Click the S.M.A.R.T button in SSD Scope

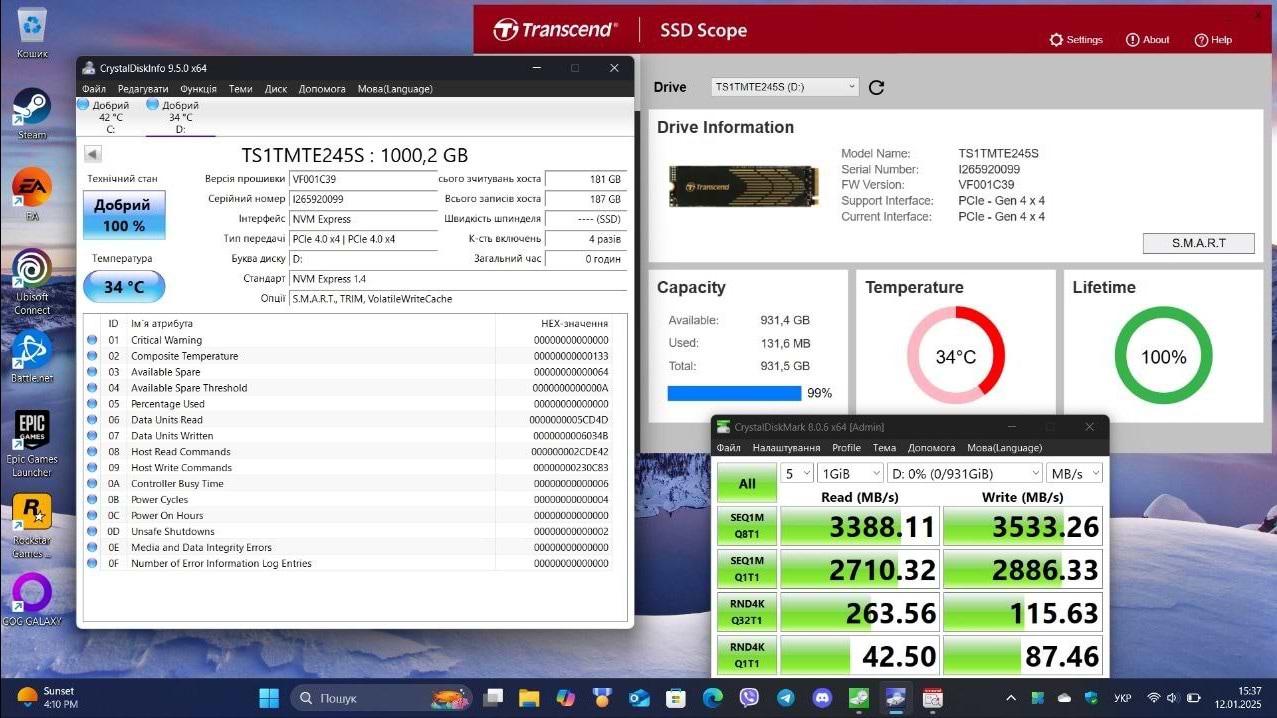click(x=1198, y=243)
